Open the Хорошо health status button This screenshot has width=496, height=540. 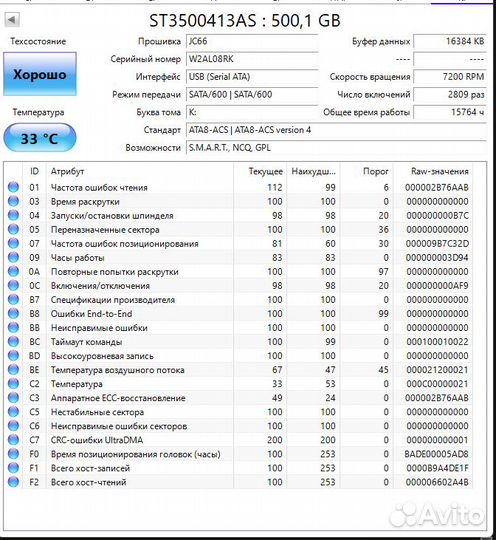pos(40,74)
